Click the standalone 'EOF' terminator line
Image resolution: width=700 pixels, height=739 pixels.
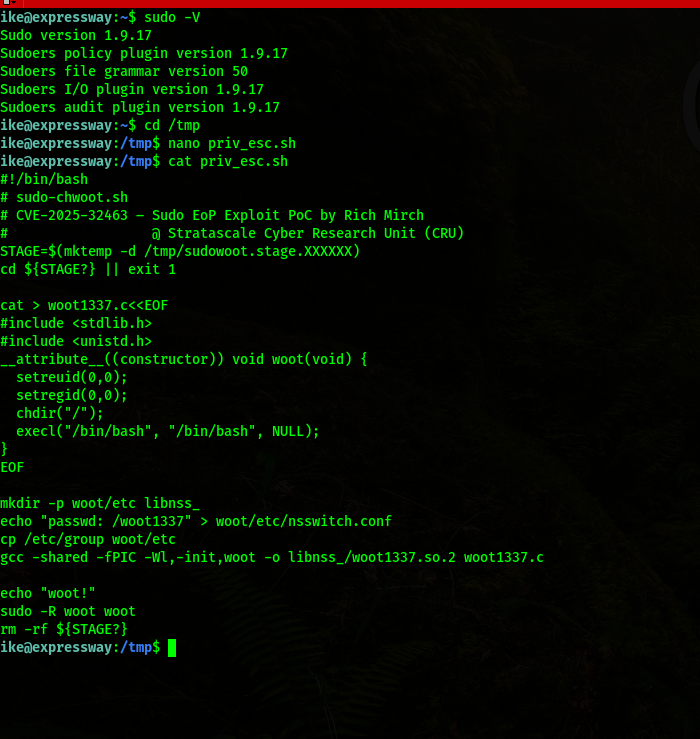click(x=12, y=467)
